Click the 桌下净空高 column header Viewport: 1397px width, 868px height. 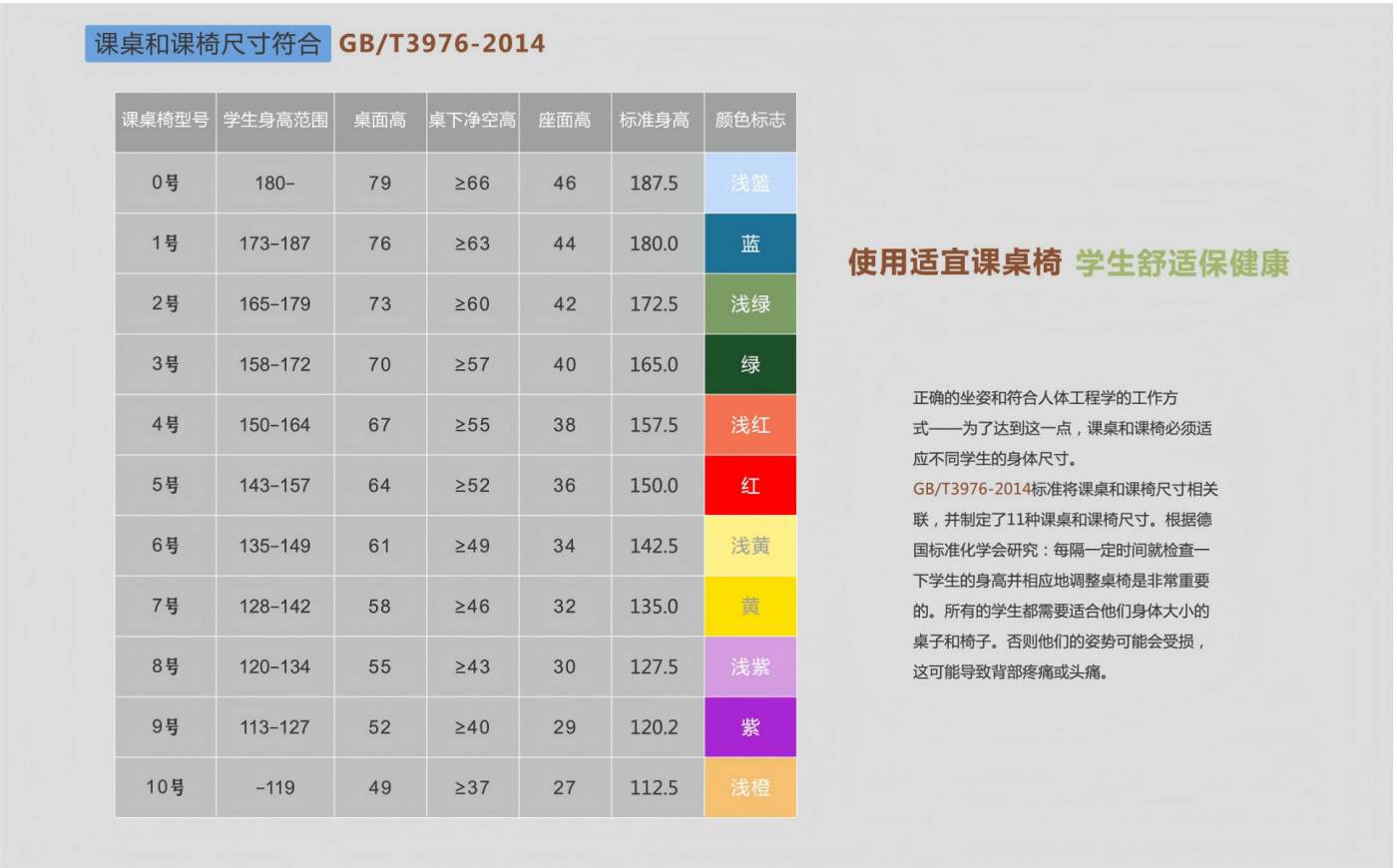tap(472, 121)
